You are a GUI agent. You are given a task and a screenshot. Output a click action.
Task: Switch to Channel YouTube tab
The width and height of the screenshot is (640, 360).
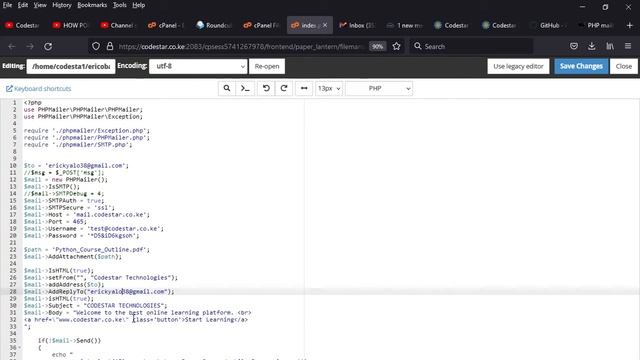coord(118,25)
